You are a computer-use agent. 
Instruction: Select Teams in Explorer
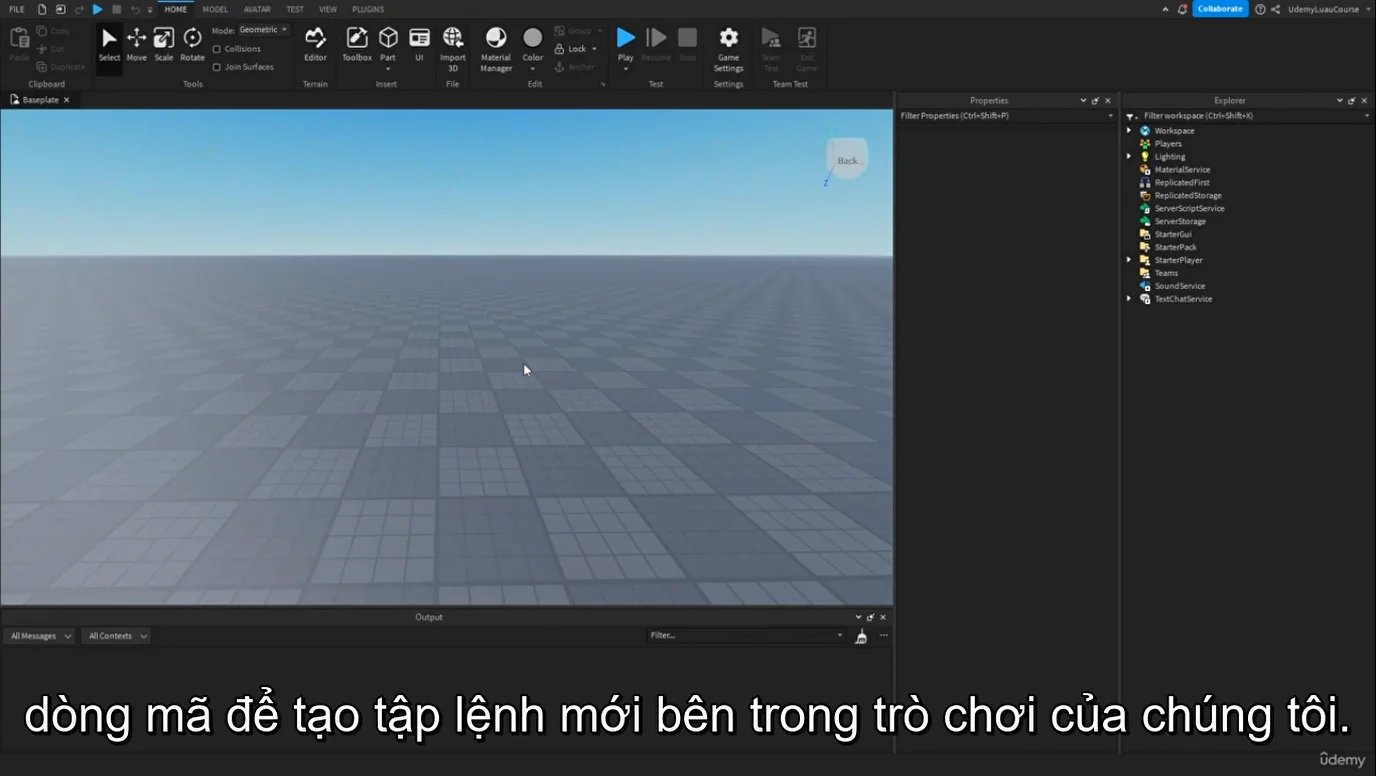point(1166,273)
